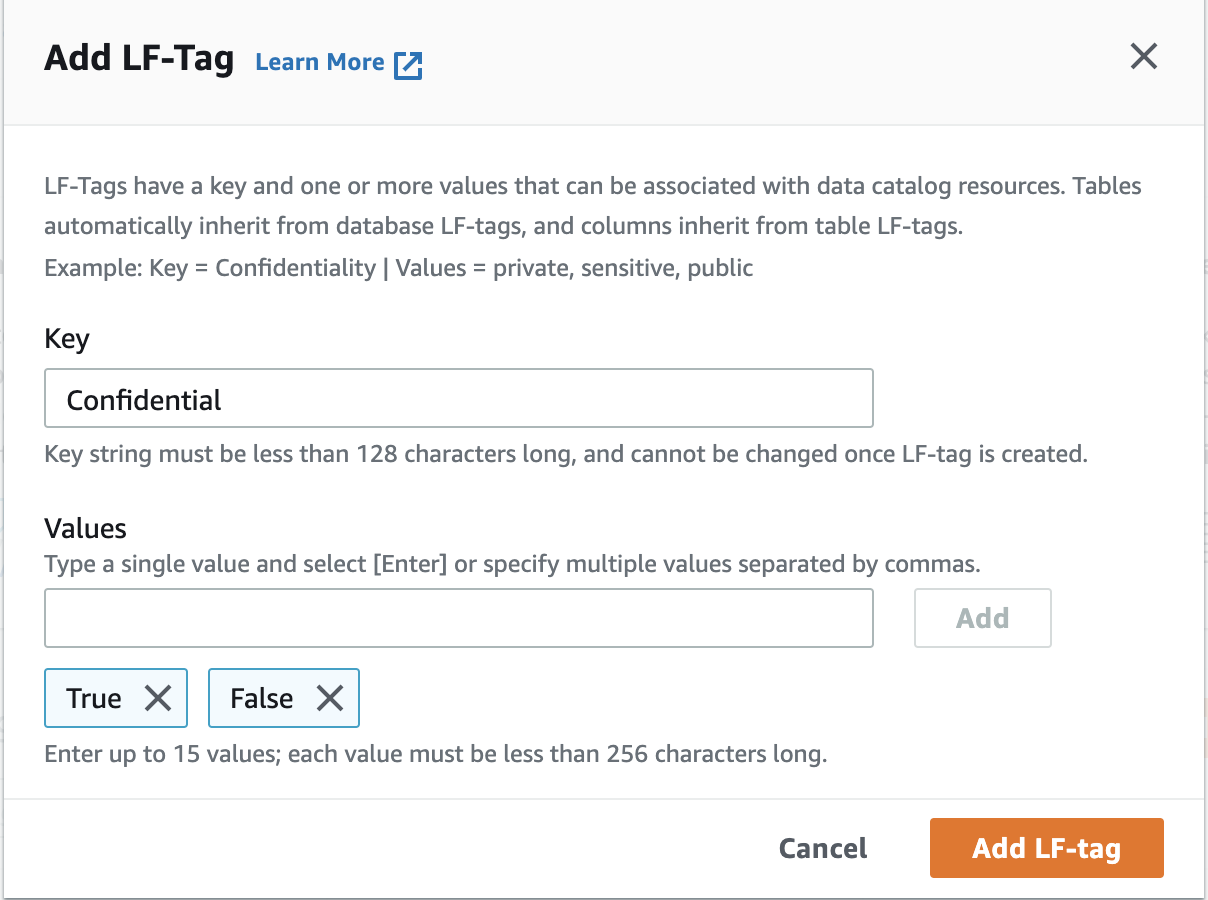Click the external link icon beside Learn More
The width and height of the screenshot is (1208, 900).
(408, 64)
